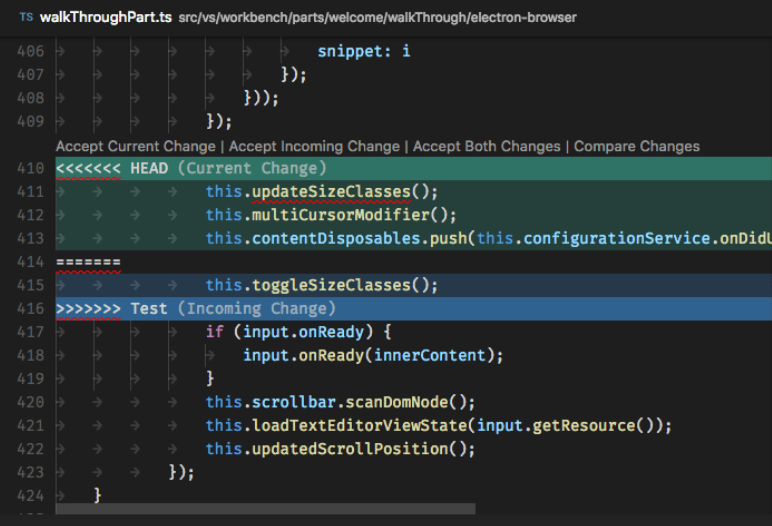This screenshot has width=772, height=526.
Task: Click this.scrollbar.scanDomNode() code line
Action: 340,402
